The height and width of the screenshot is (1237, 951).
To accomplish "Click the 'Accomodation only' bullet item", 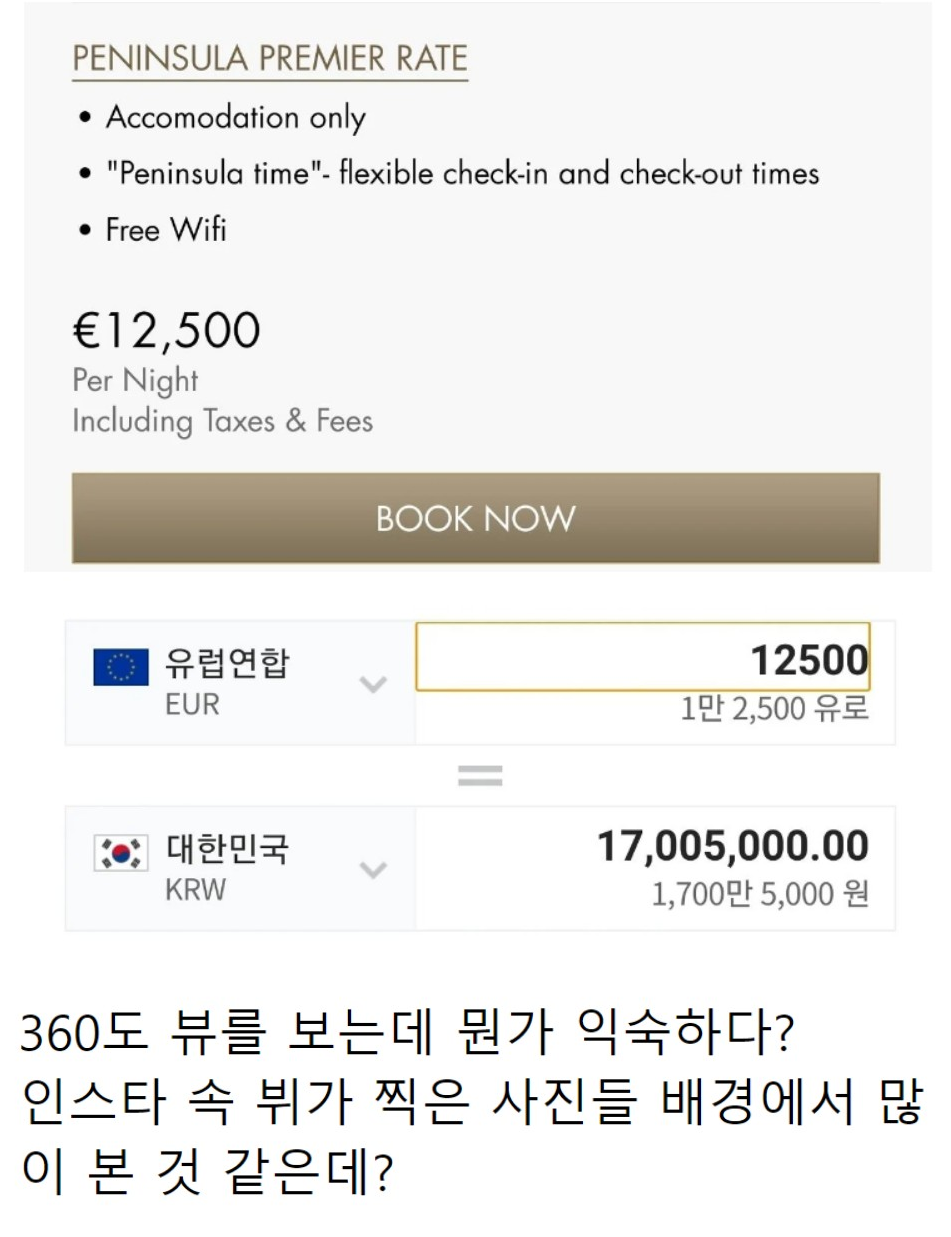I will pos(236,118).
